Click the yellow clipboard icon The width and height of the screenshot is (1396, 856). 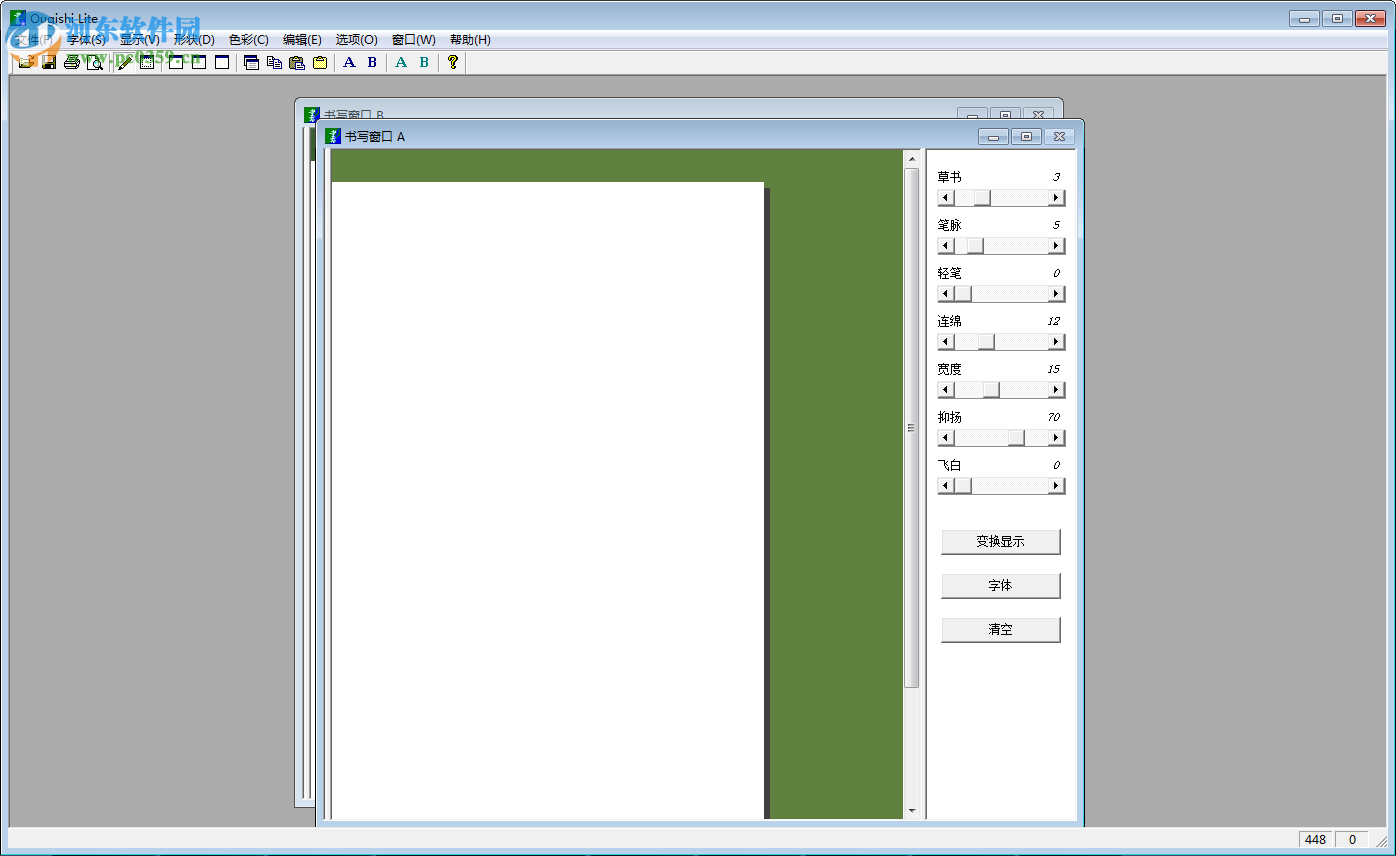(x=320, y=63)
